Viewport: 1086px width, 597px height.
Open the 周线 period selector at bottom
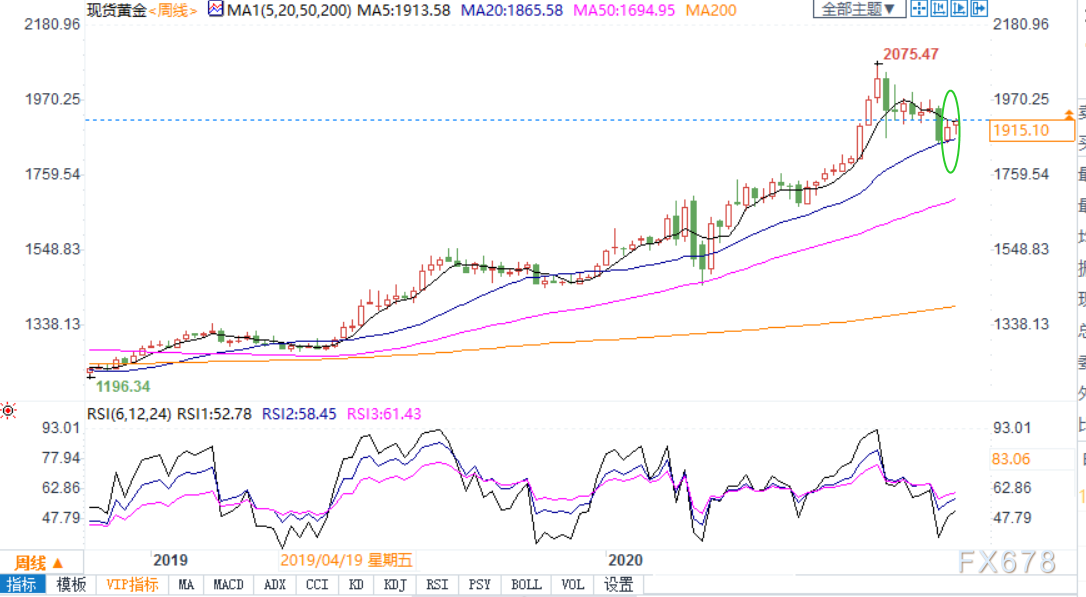pos(41,563)
